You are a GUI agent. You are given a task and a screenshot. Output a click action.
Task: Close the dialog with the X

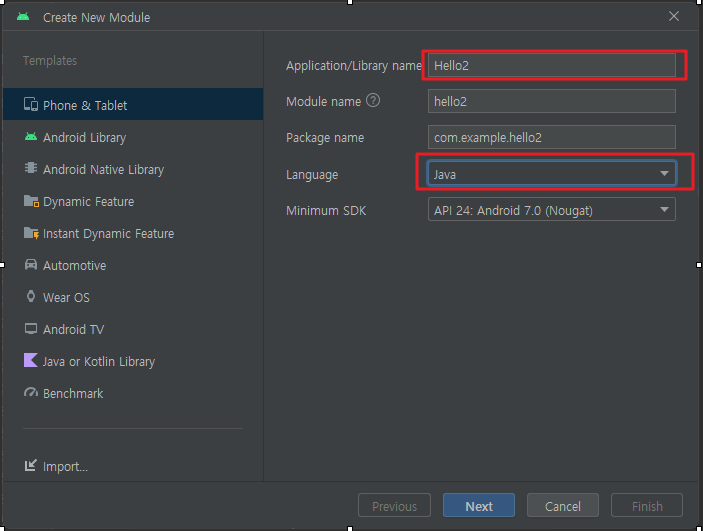pos(673,17)
